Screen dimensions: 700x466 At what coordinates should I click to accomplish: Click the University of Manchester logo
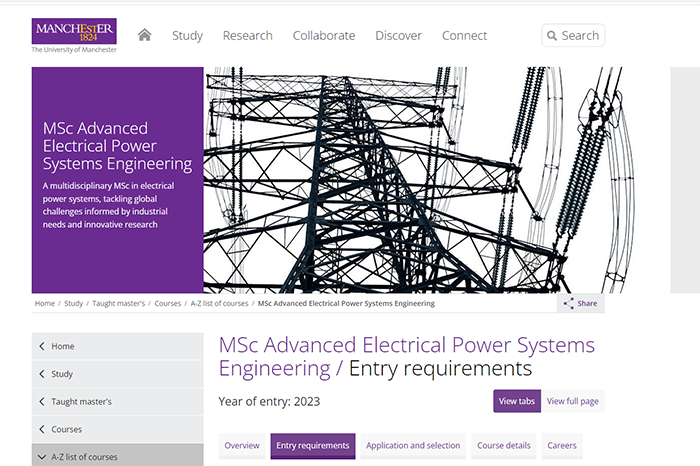(x=74, y=36)
